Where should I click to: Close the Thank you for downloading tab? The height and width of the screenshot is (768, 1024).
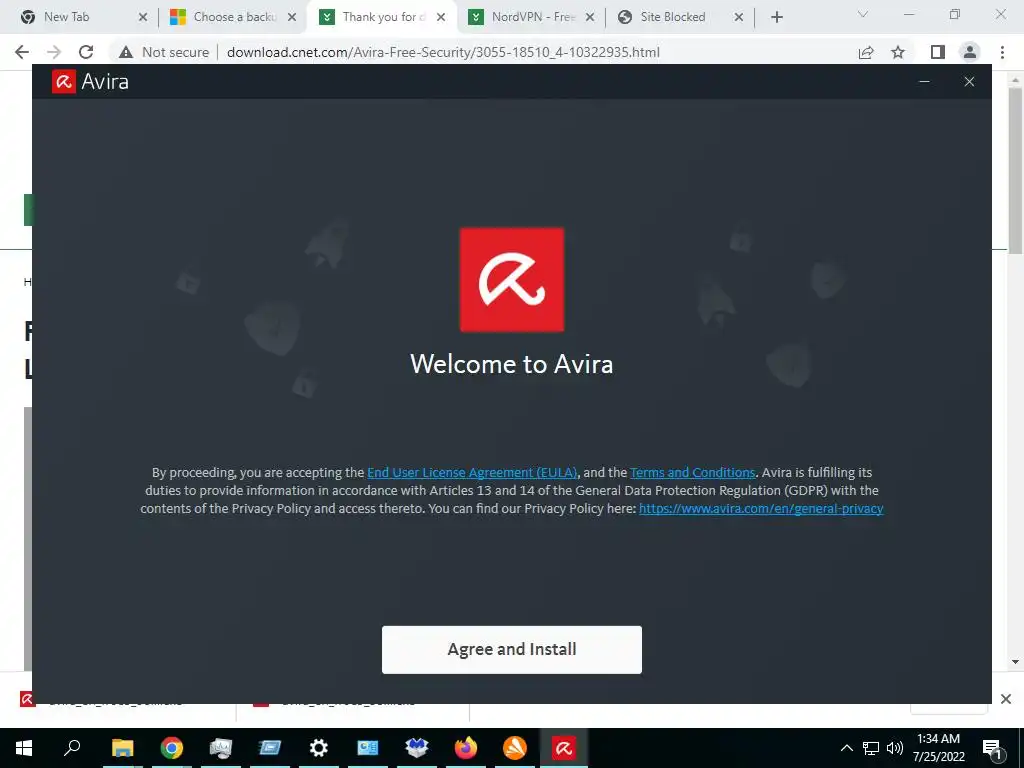(x=441, y=17)
